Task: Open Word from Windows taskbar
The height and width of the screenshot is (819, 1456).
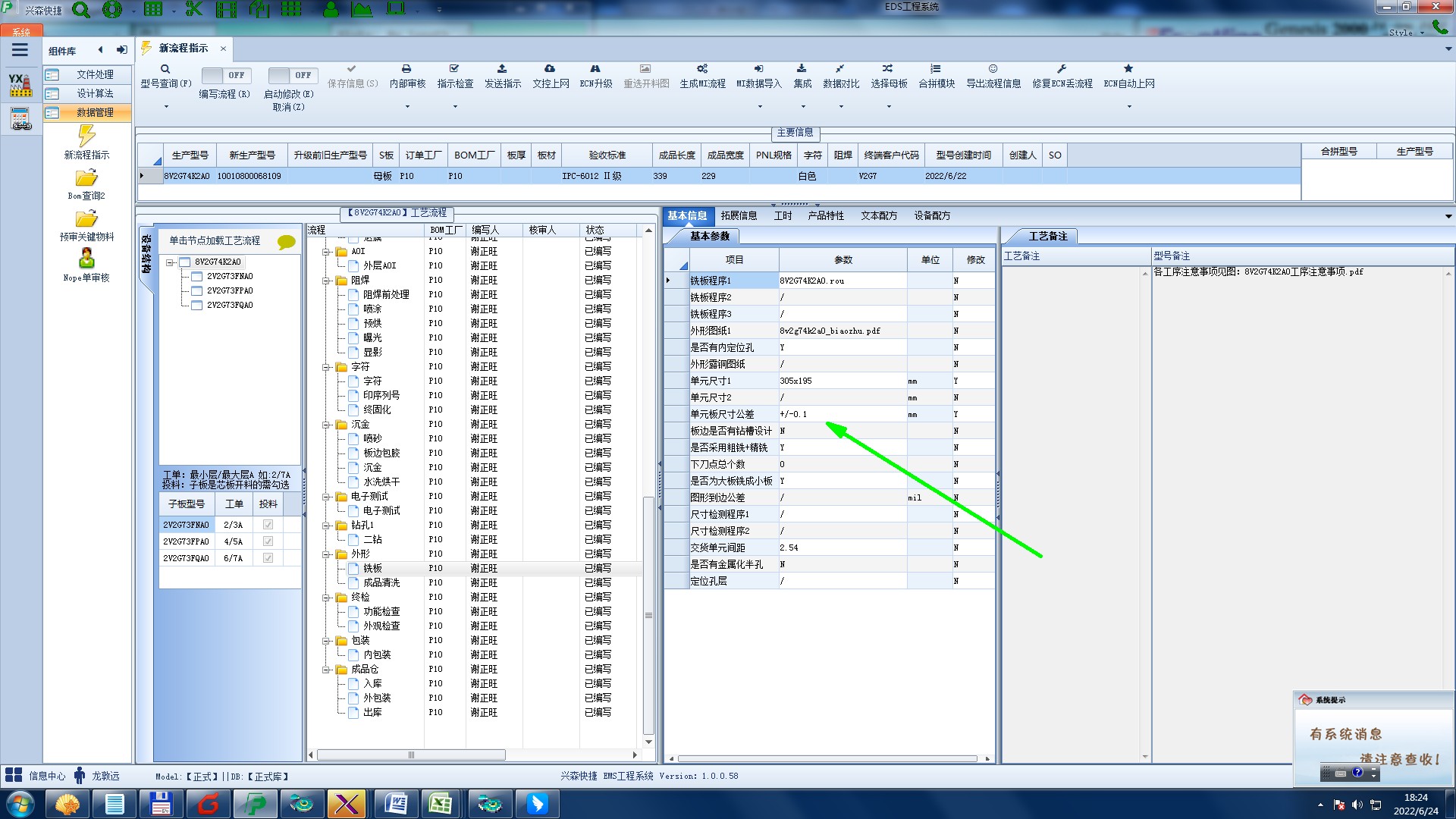Action: (395, 804)
